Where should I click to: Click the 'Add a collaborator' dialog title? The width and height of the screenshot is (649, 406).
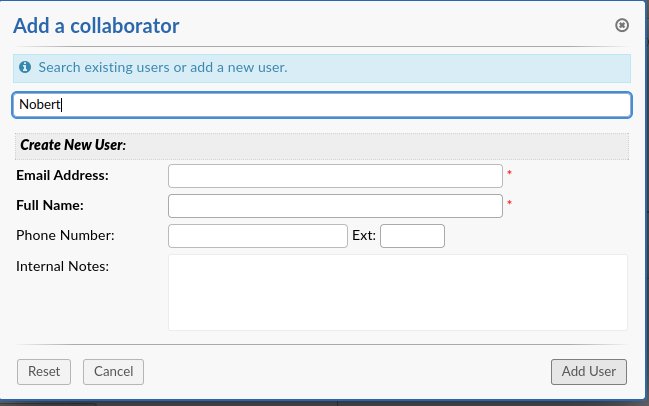96,26
